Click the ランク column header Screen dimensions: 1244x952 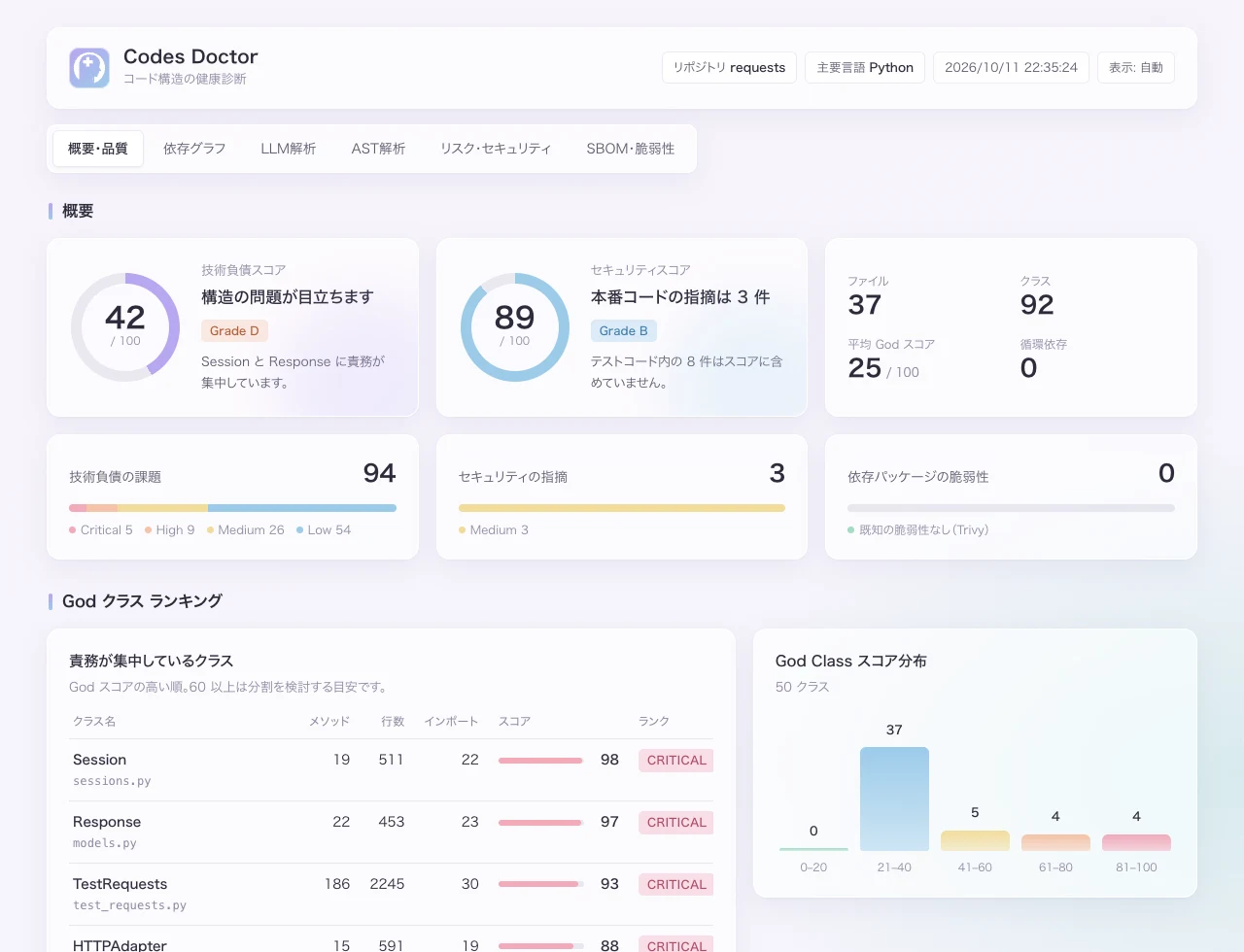pyautogui.click(x=654, y=722)
